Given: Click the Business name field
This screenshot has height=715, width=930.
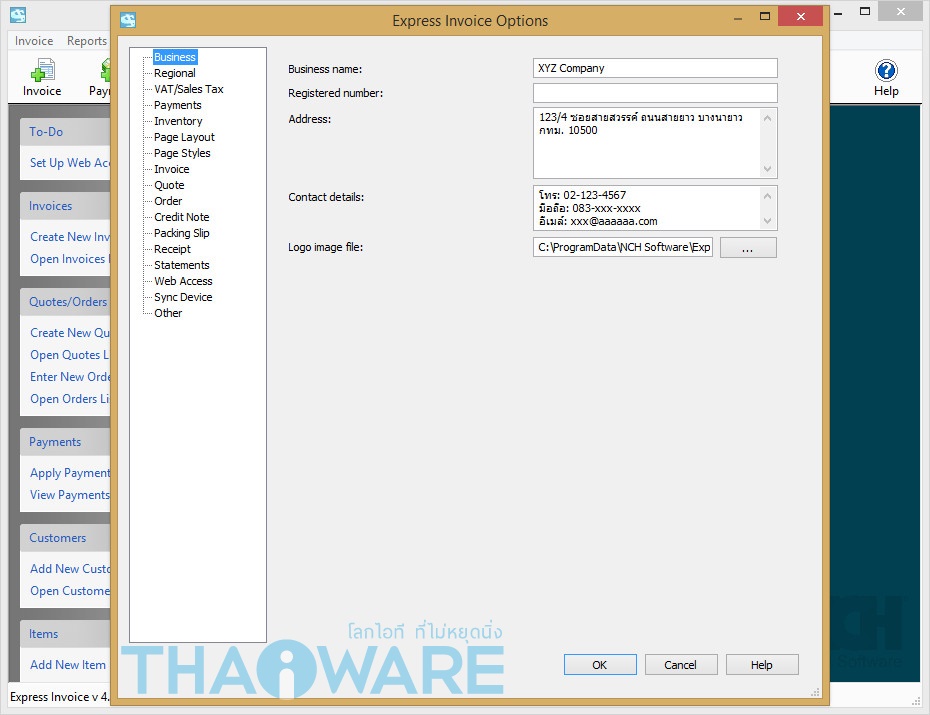Looking at the screenshot, I should pos(655,68).
